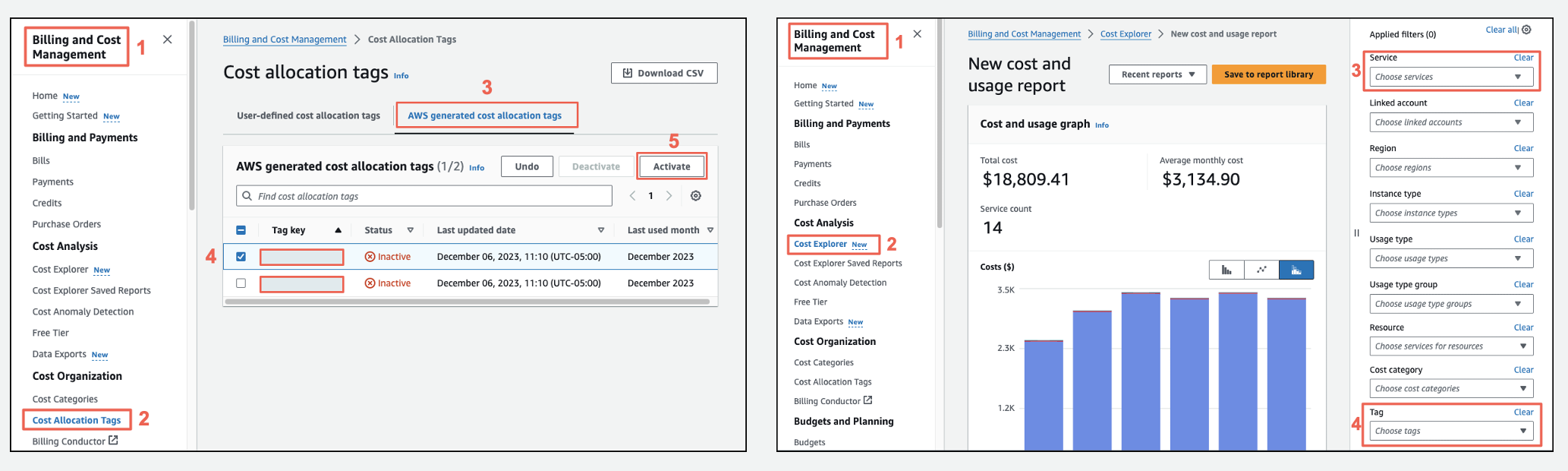Toggle the select-all checkbox in tags table header

(241, 230)
